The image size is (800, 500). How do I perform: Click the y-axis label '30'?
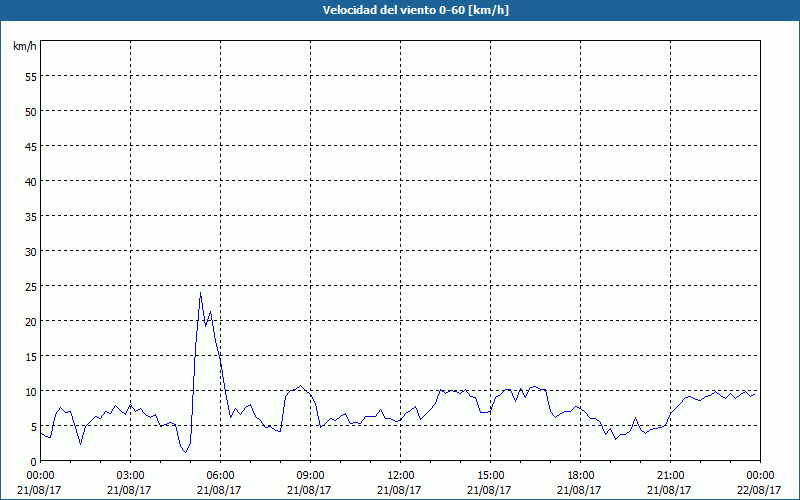[31, 252]
